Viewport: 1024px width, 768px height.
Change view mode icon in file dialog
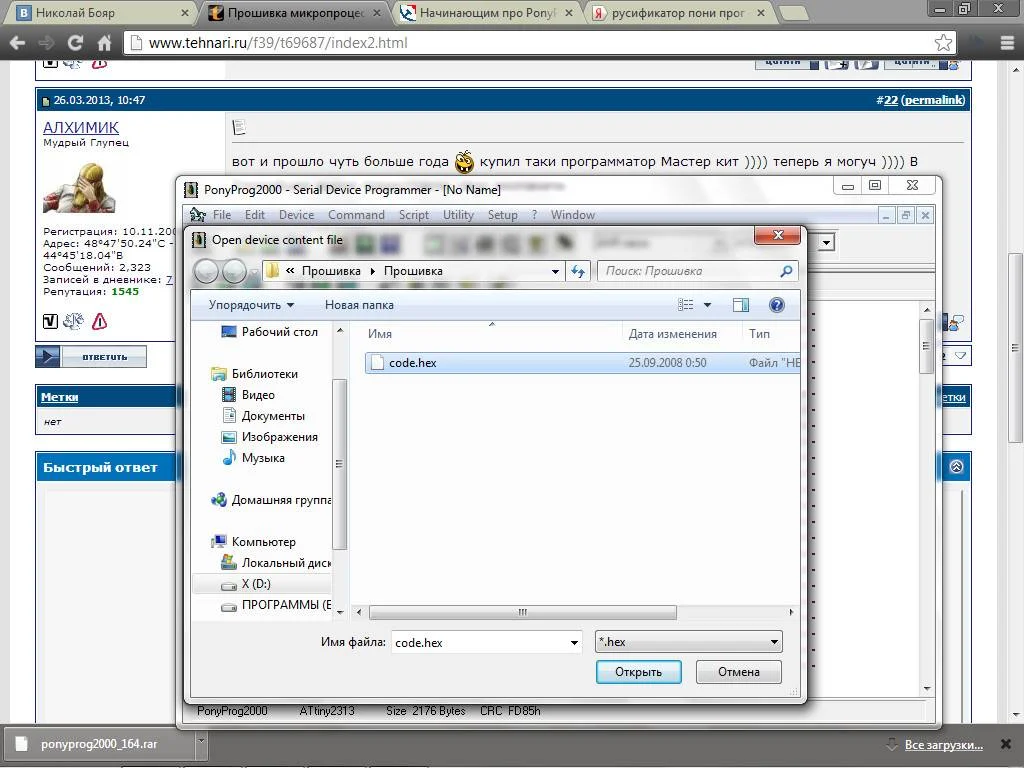pyautogui.click(x=685, y=305)
